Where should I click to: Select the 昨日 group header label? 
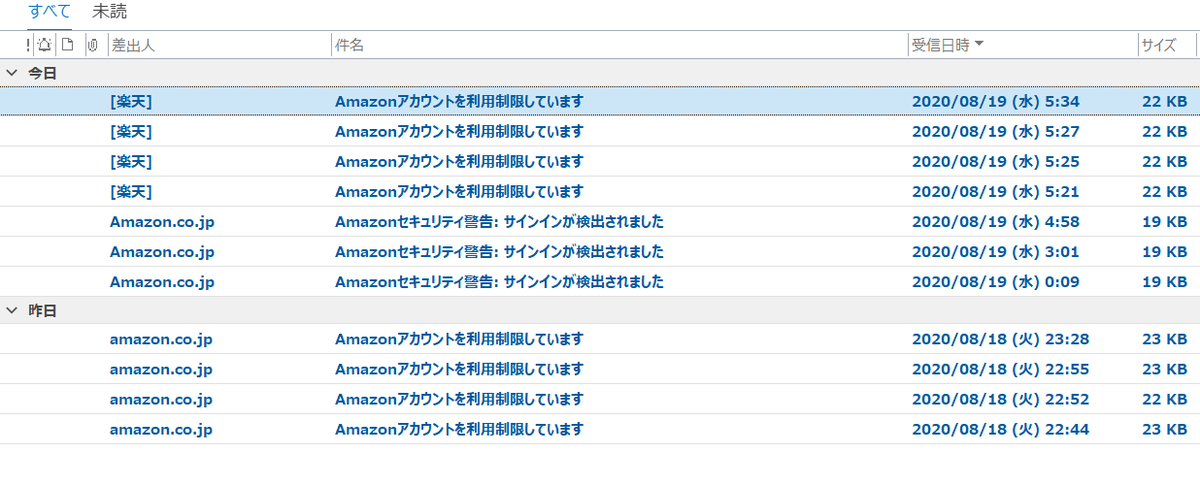(42, 311)
